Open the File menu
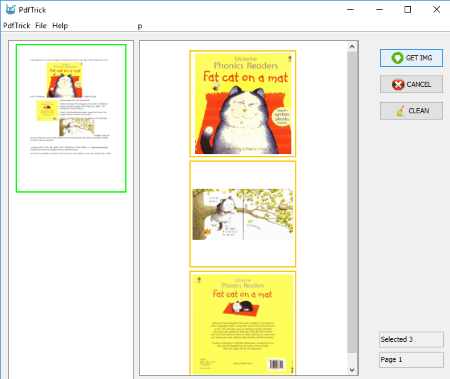Image resolution: width=450 pixels, height=379 pixels. coord(41,26)
